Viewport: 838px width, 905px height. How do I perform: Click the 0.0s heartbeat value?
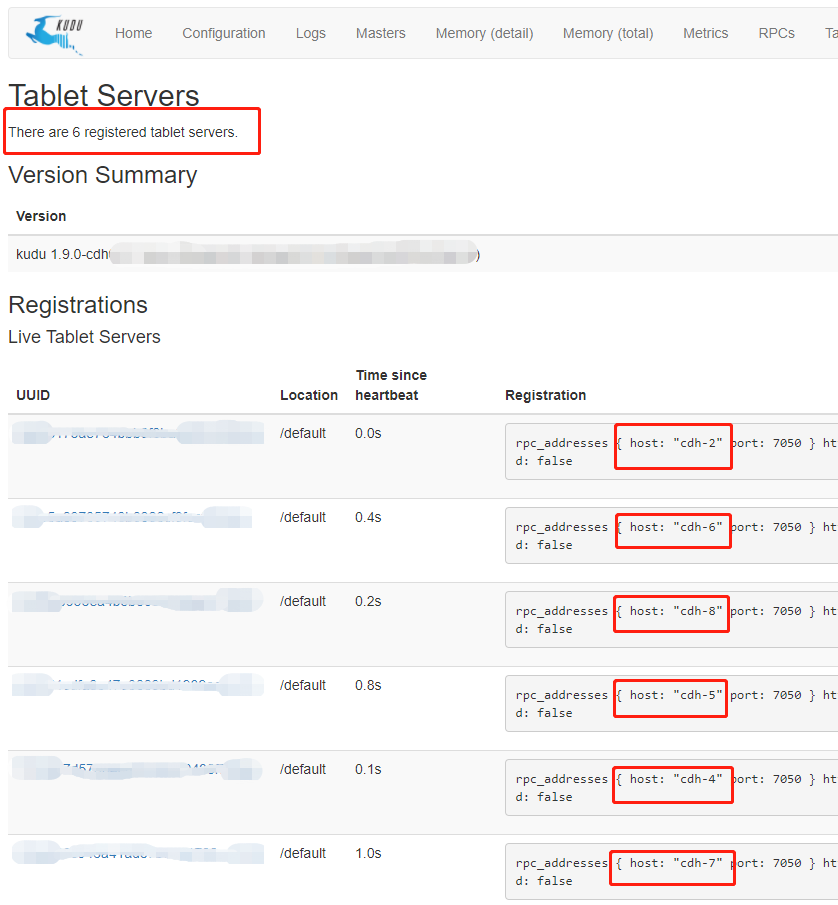pos(368,433)
